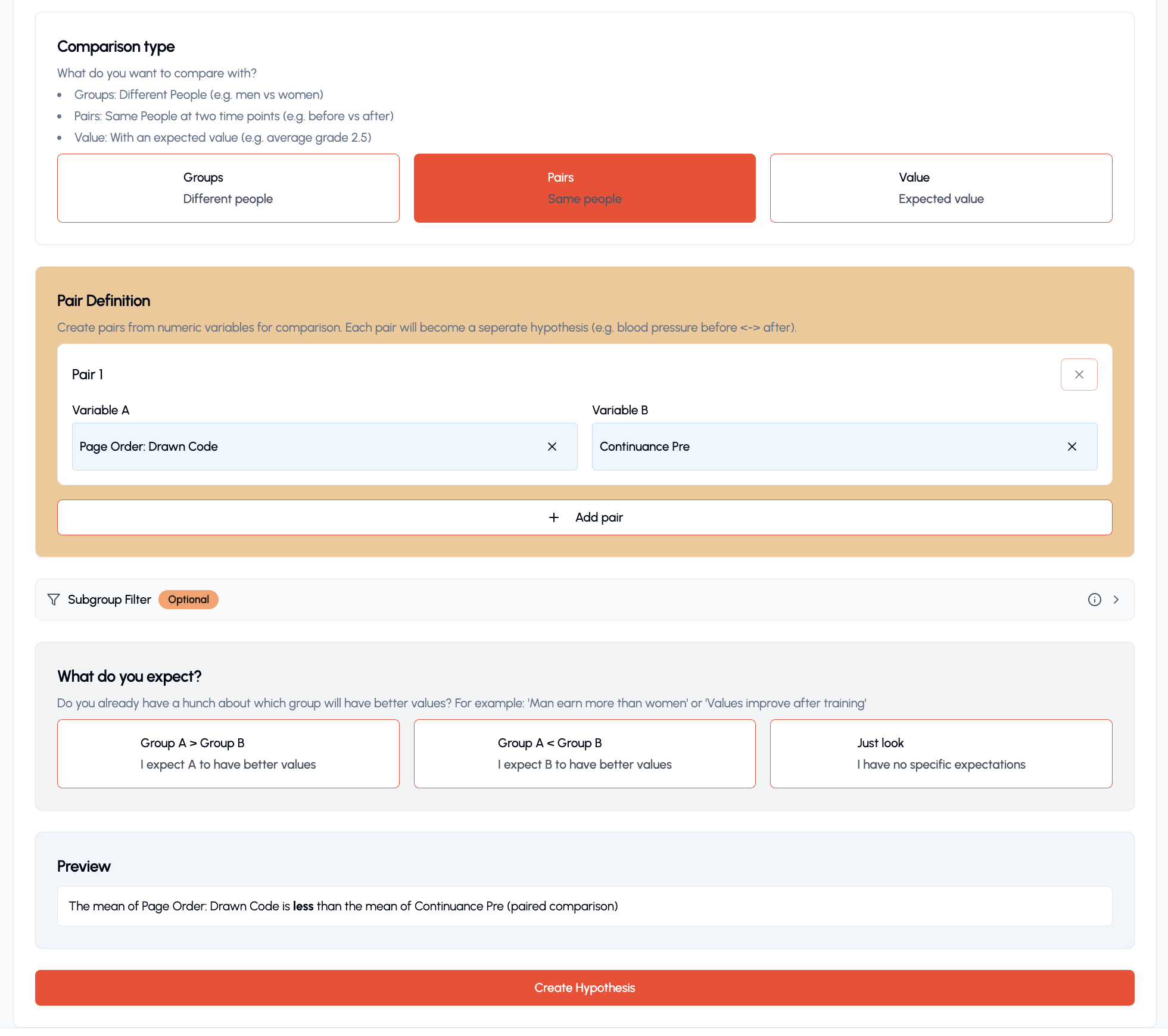The height and width of the screenshot is (1036, 1168).
Task: Remove Pair 1 with the X button
Action: (x=1079, y=375)
